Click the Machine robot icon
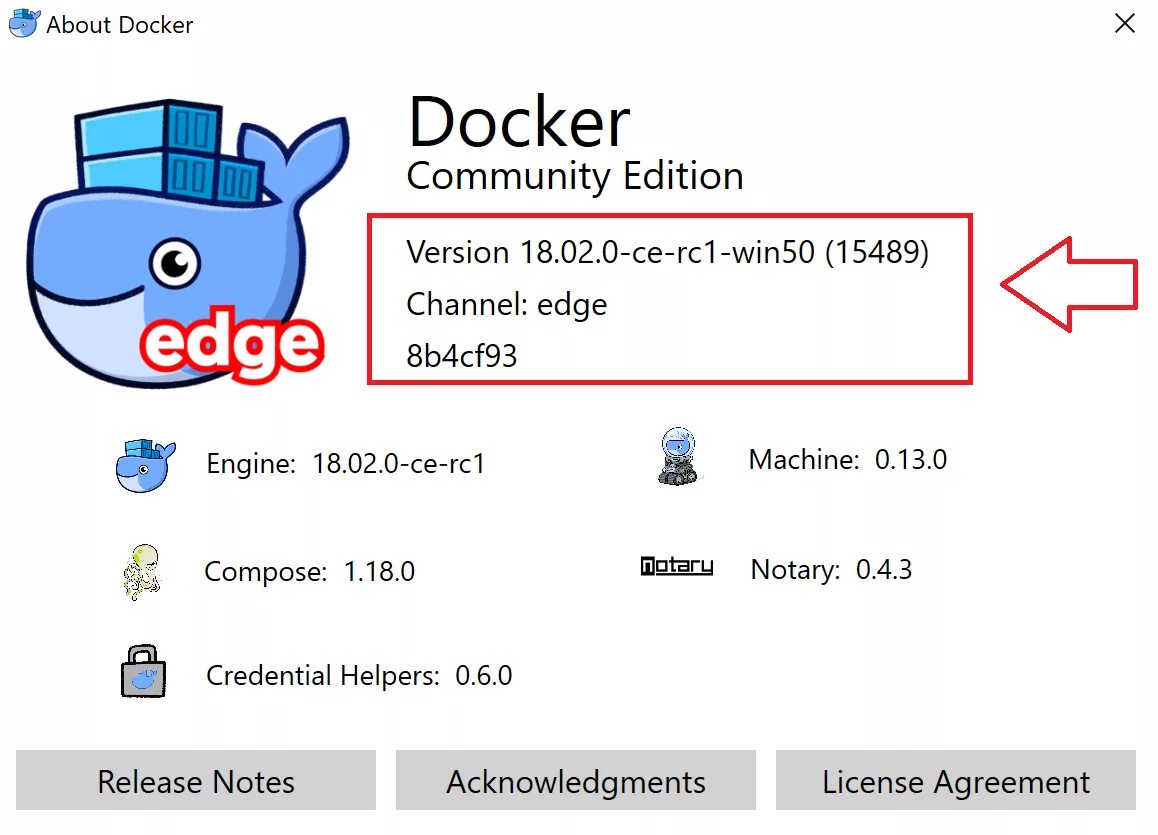1158x835 pixels. pyautogui.click(x=678, y=458)
